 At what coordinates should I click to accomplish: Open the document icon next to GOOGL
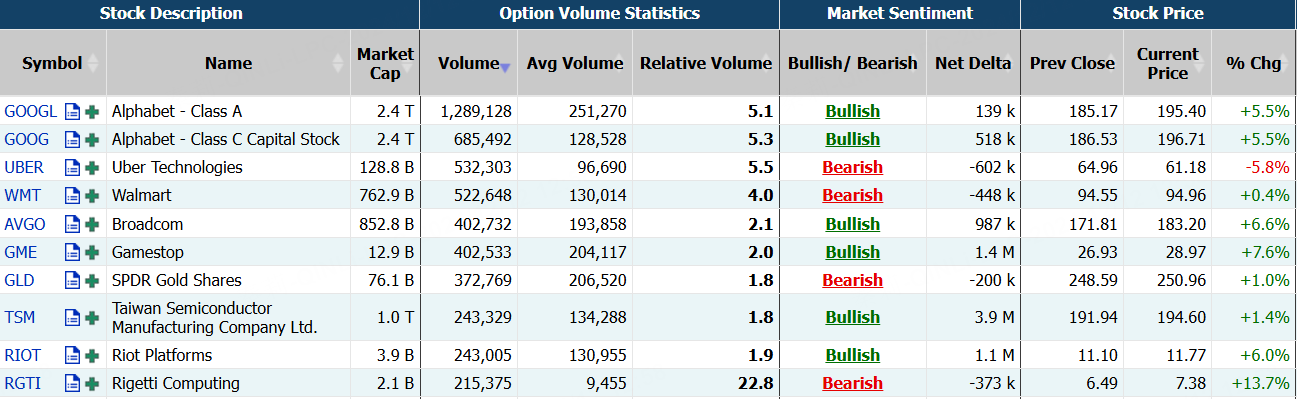[x=72, y=111]
